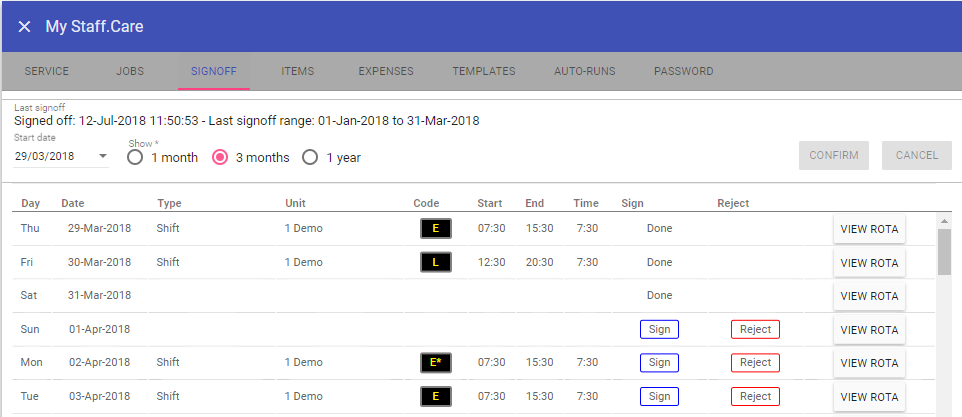Select the 3 months radio option

click(x=222, y=157)
